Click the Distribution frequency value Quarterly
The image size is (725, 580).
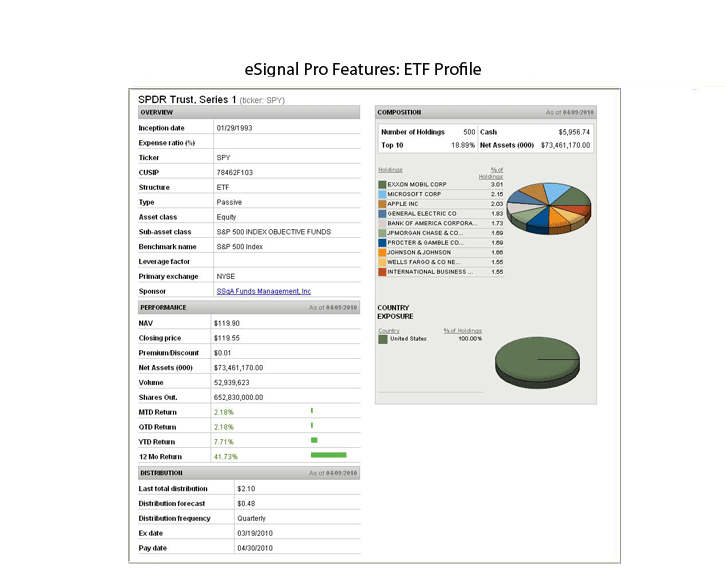click(x=252, y=518)
